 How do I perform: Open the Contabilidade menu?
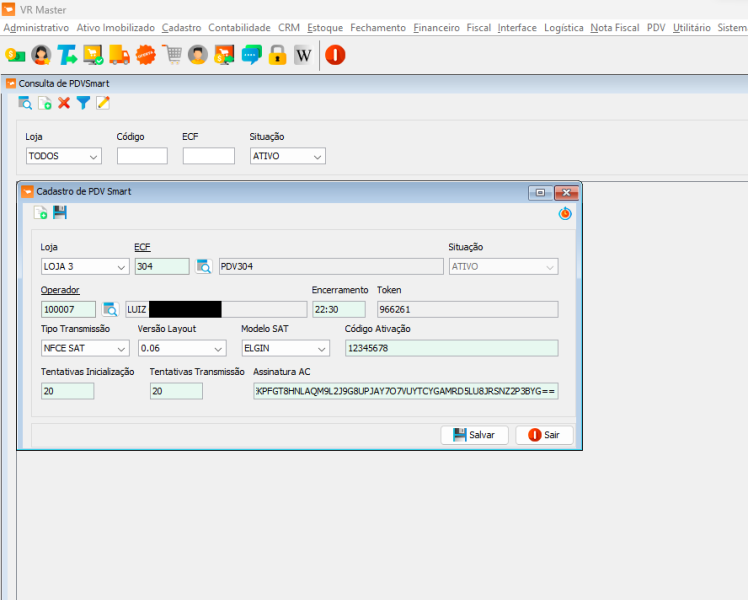coord(239,28)
